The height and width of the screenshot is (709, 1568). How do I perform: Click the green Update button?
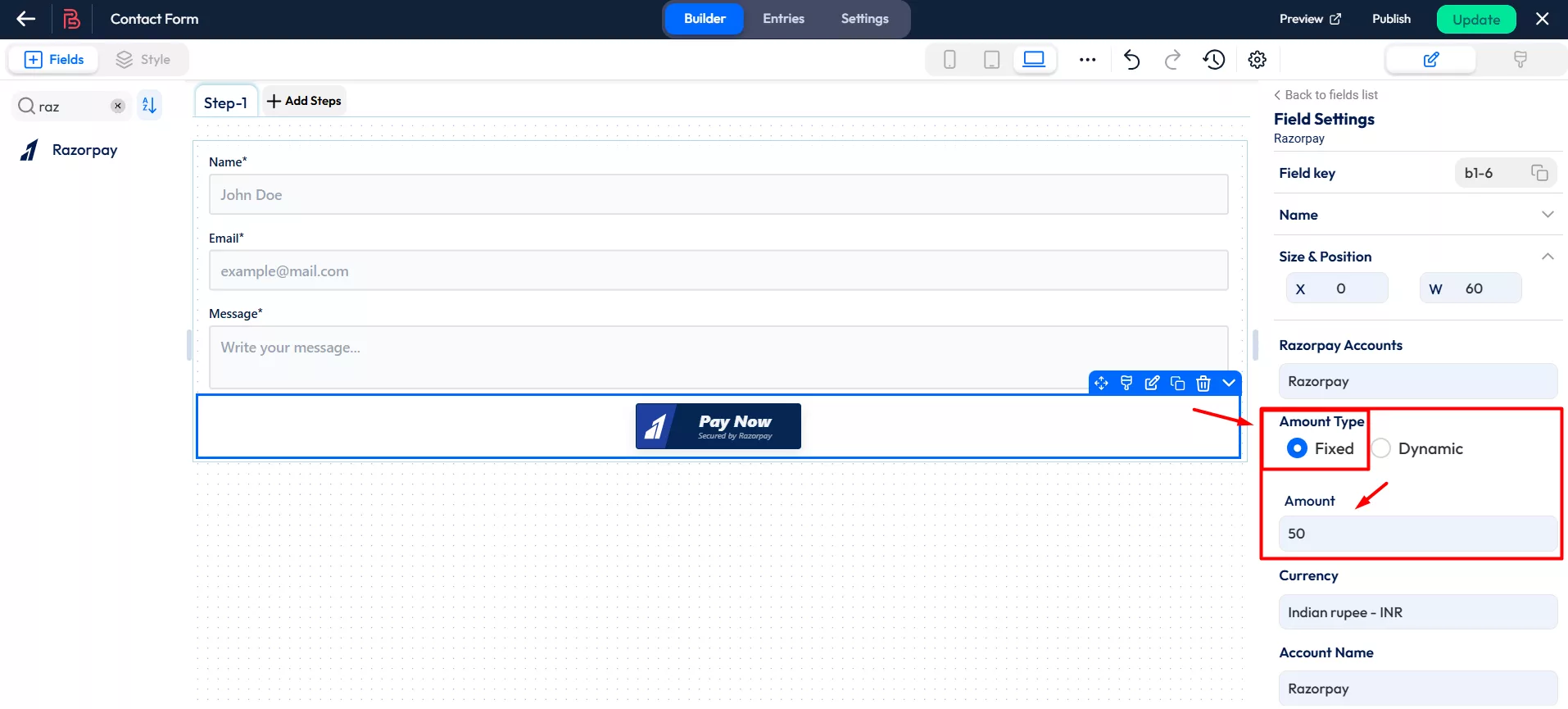1475,20
